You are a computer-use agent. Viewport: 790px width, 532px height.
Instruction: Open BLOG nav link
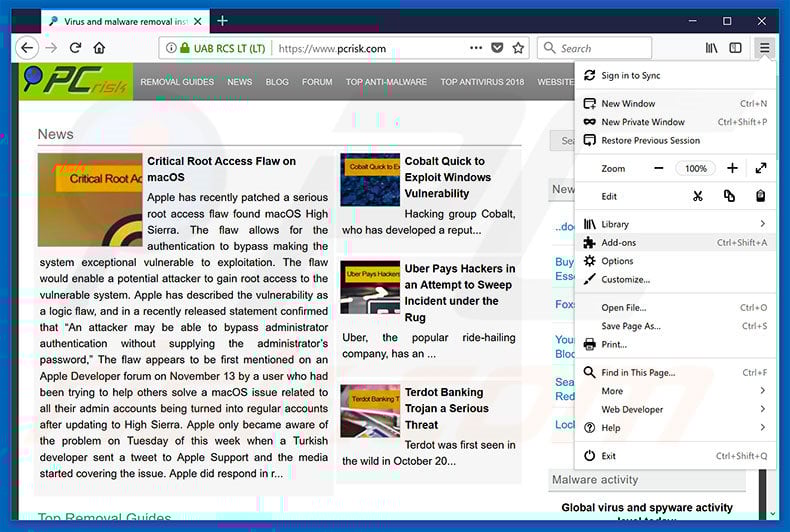pyautogui.click(x=277, y=82)
